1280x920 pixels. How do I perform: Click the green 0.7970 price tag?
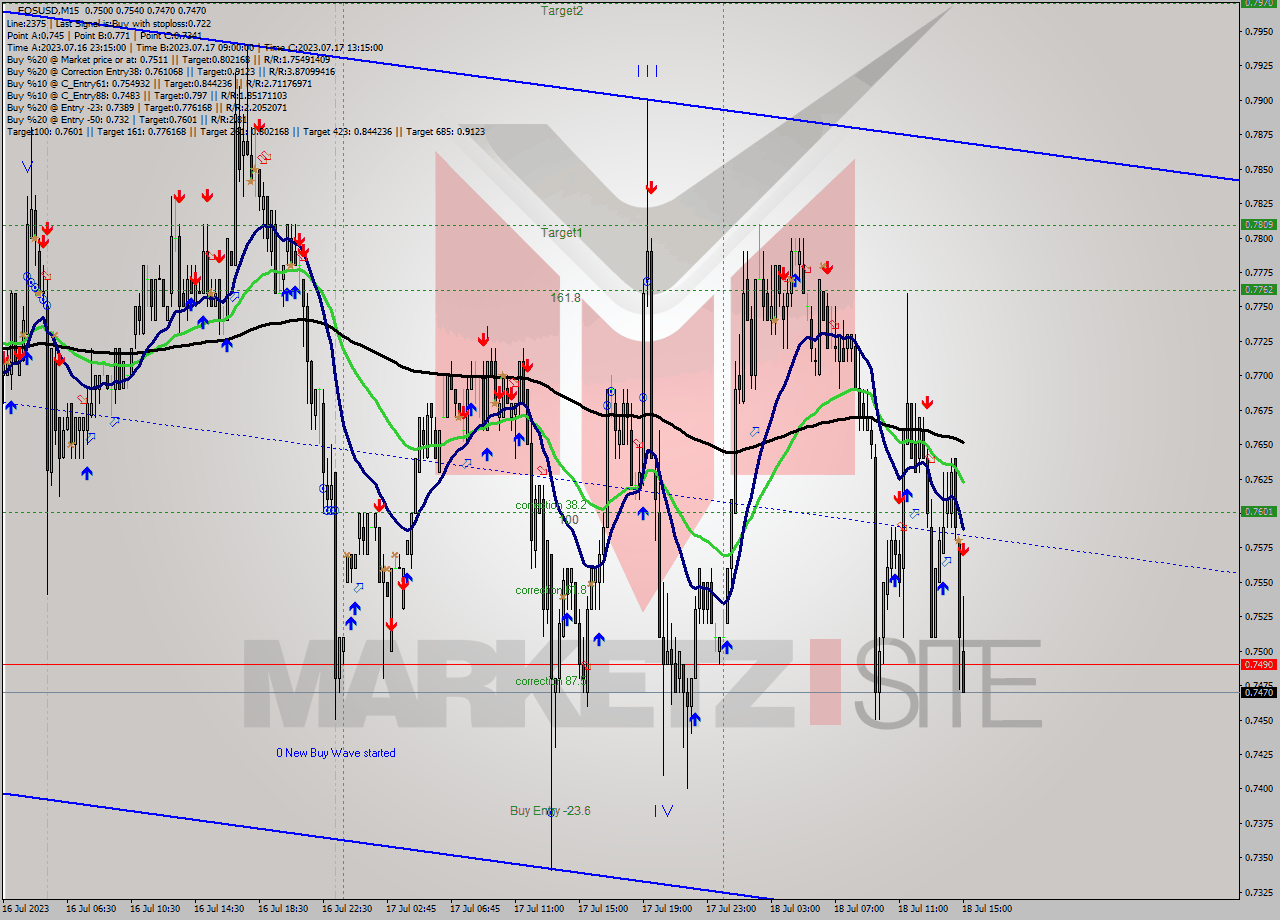pyautogui.click(x=1258, y=3)
